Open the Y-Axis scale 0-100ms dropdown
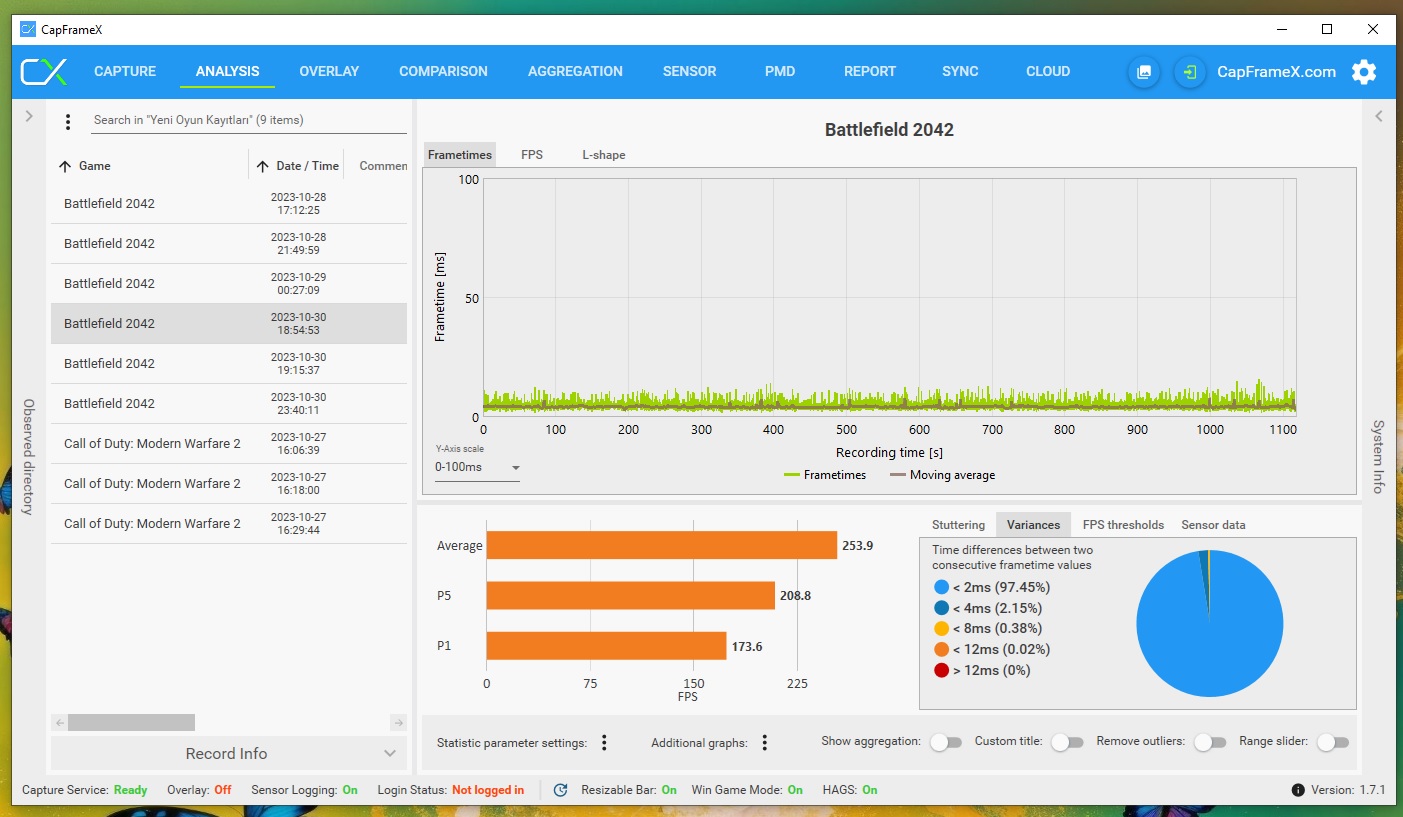1403x817 pixels. click(x=477, y=467)
